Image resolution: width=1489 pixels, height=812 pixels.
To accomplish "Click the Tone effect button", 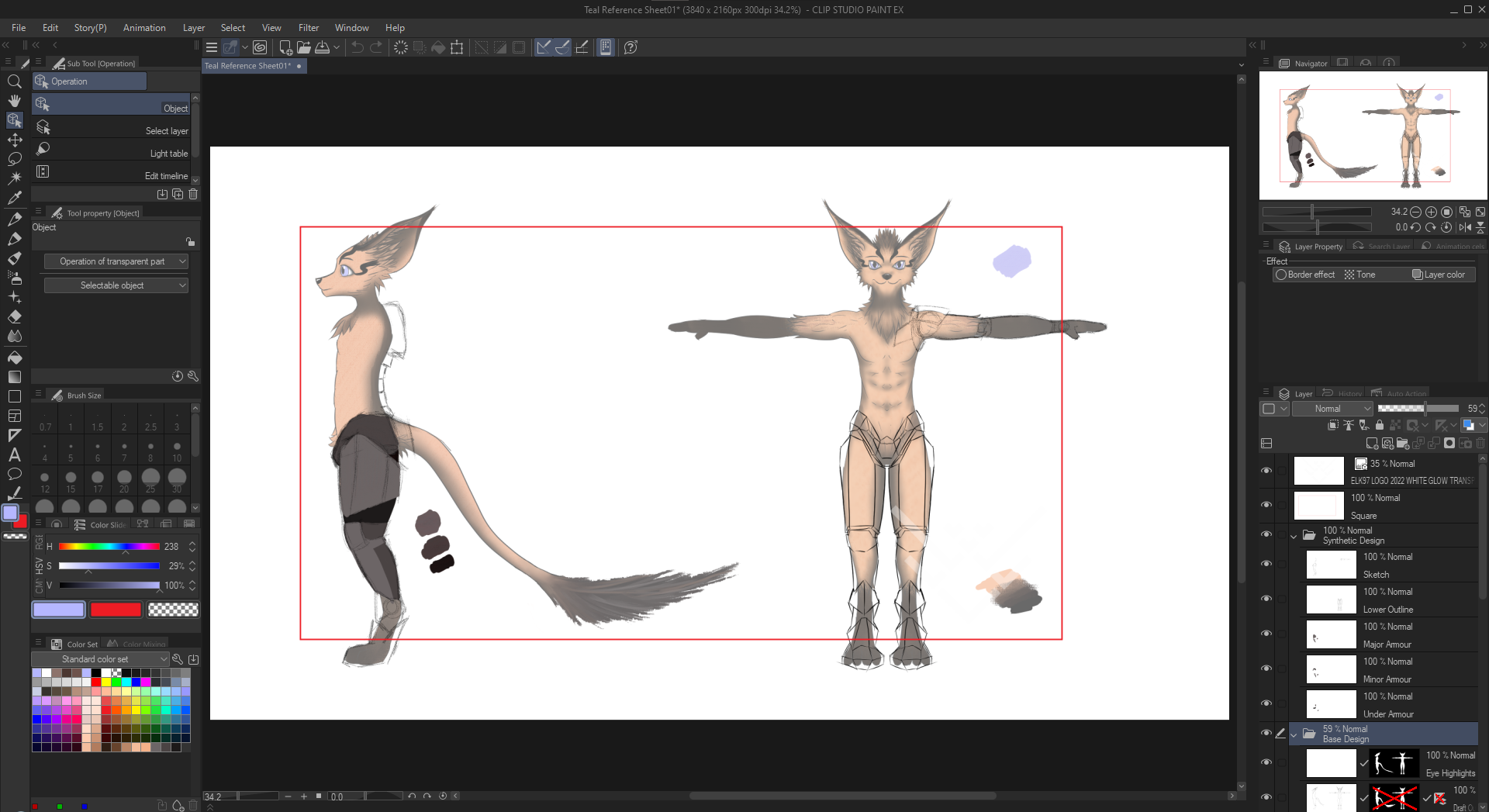I will [x=1360, y=275].
